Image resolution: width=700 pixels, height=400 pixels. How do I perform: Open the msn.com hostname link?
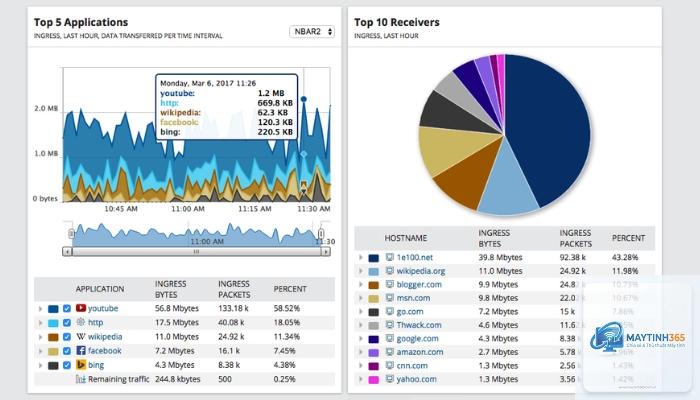click(x=413, y=298)
